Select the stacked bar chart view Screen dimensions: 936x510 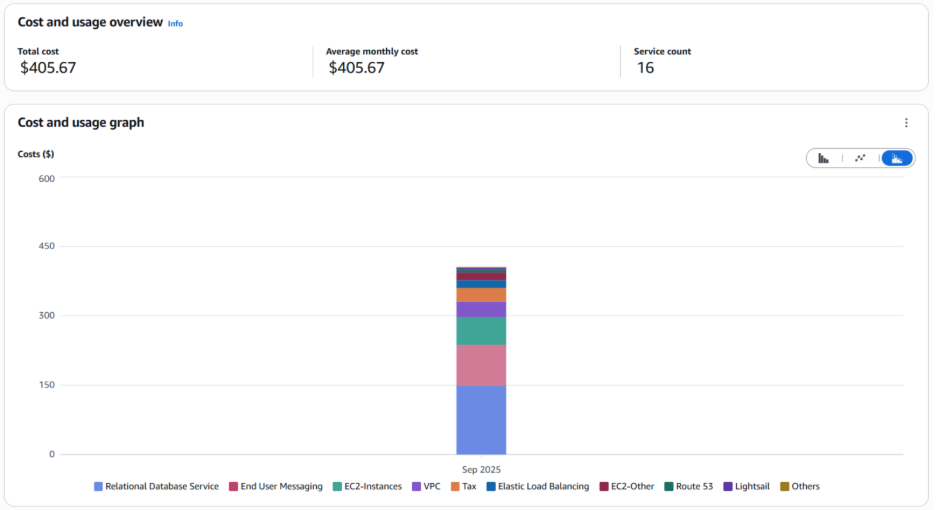[897, 158]
